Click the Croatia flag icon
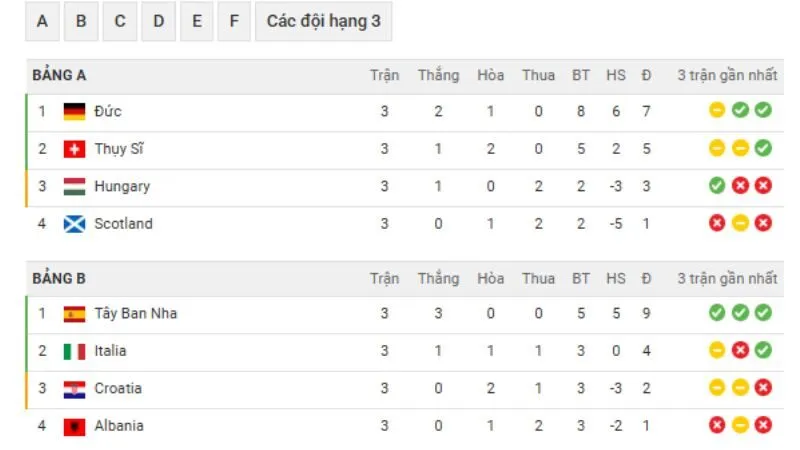Image resolution: width=800 pixels, height=450 pixels. 74,388
